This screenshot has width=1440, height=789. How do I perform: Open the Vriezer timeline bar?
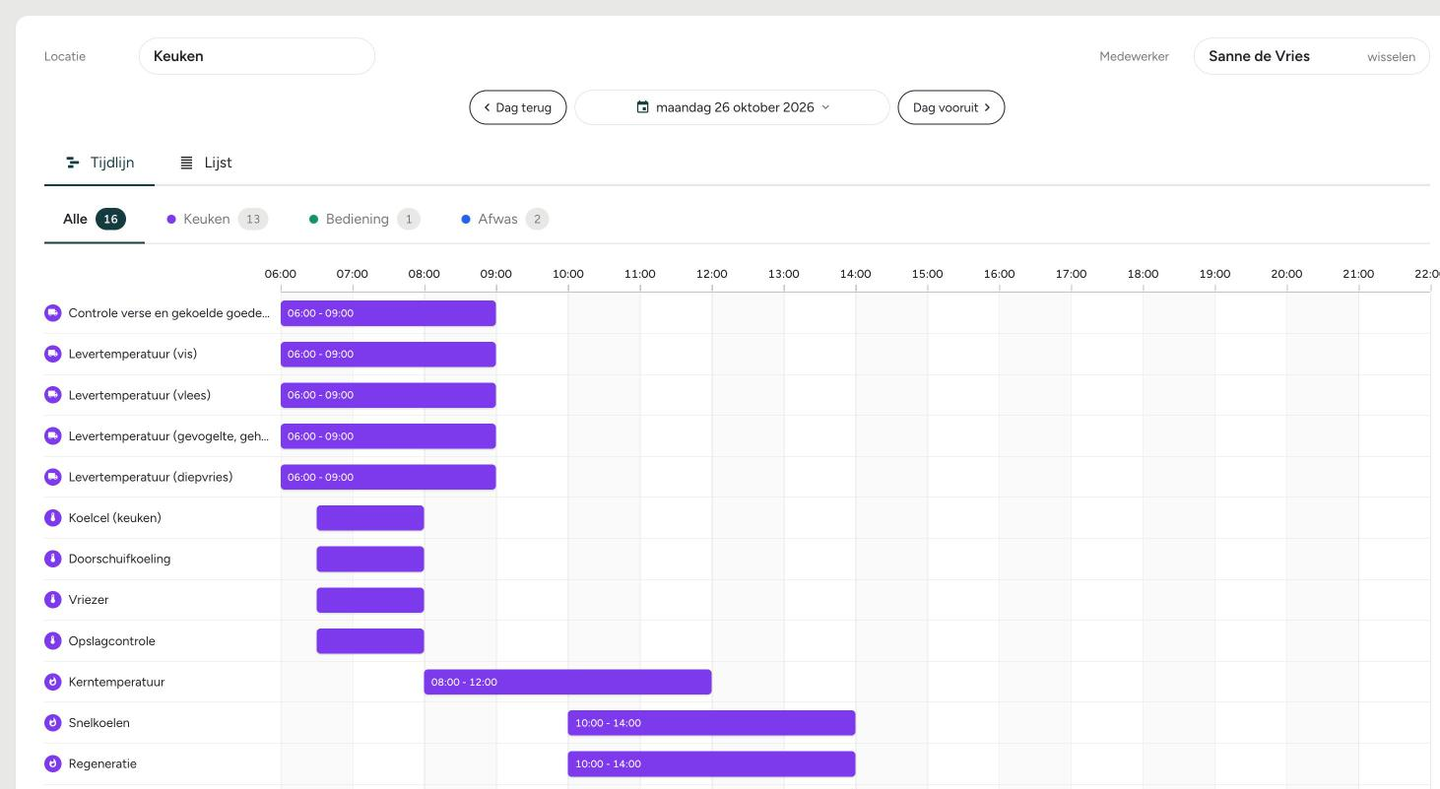(x=370, y=600)
